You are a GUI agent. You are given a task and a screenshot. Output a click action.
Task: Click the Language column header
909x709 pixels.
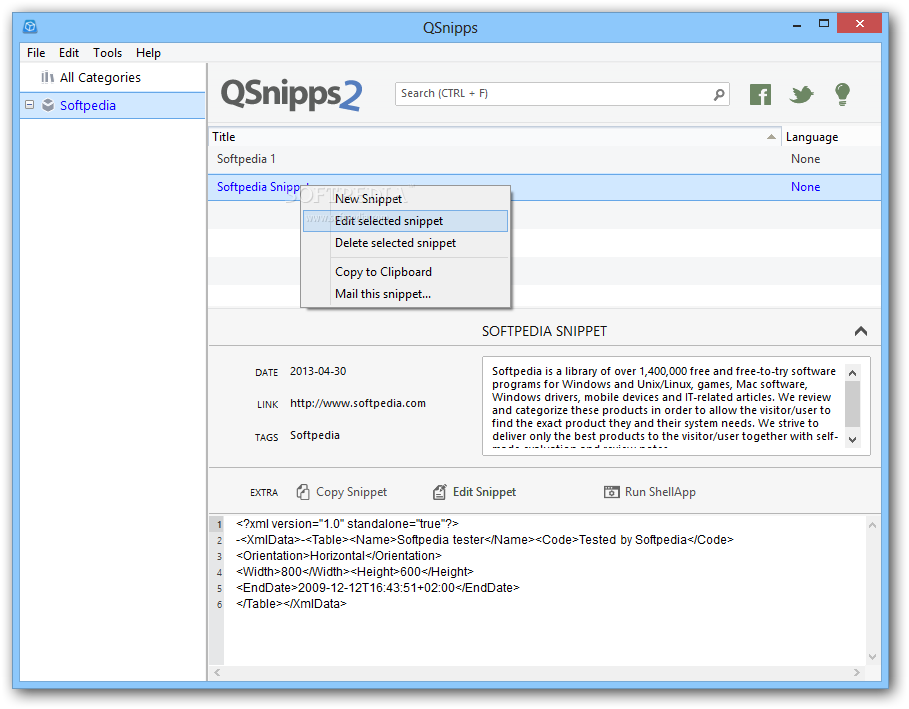[831, 137]
